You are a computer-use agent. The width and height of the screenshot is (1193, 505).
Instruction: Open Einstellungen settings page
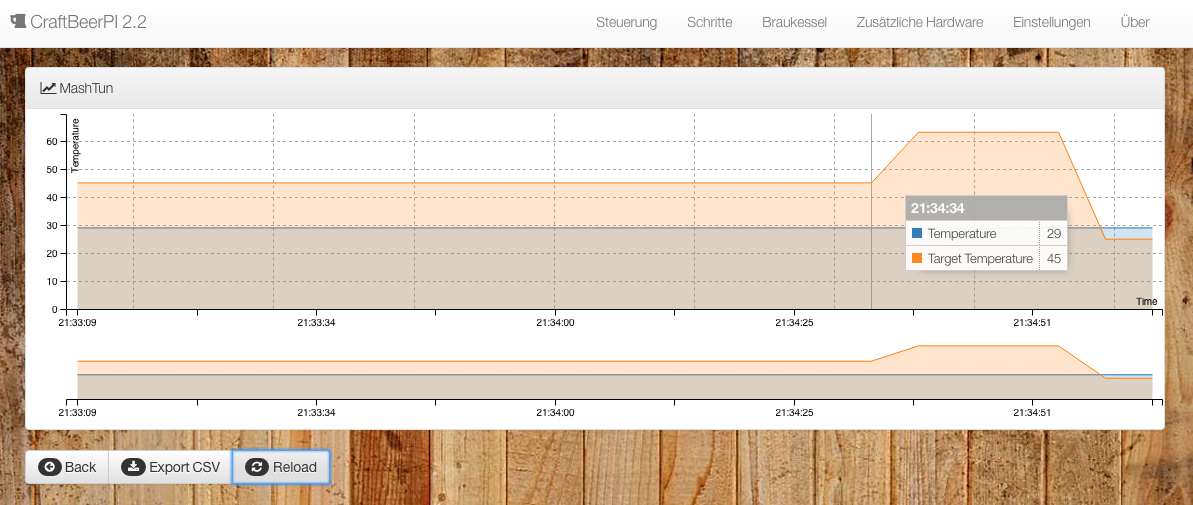pyautogui.click(x=1051, y=22)
